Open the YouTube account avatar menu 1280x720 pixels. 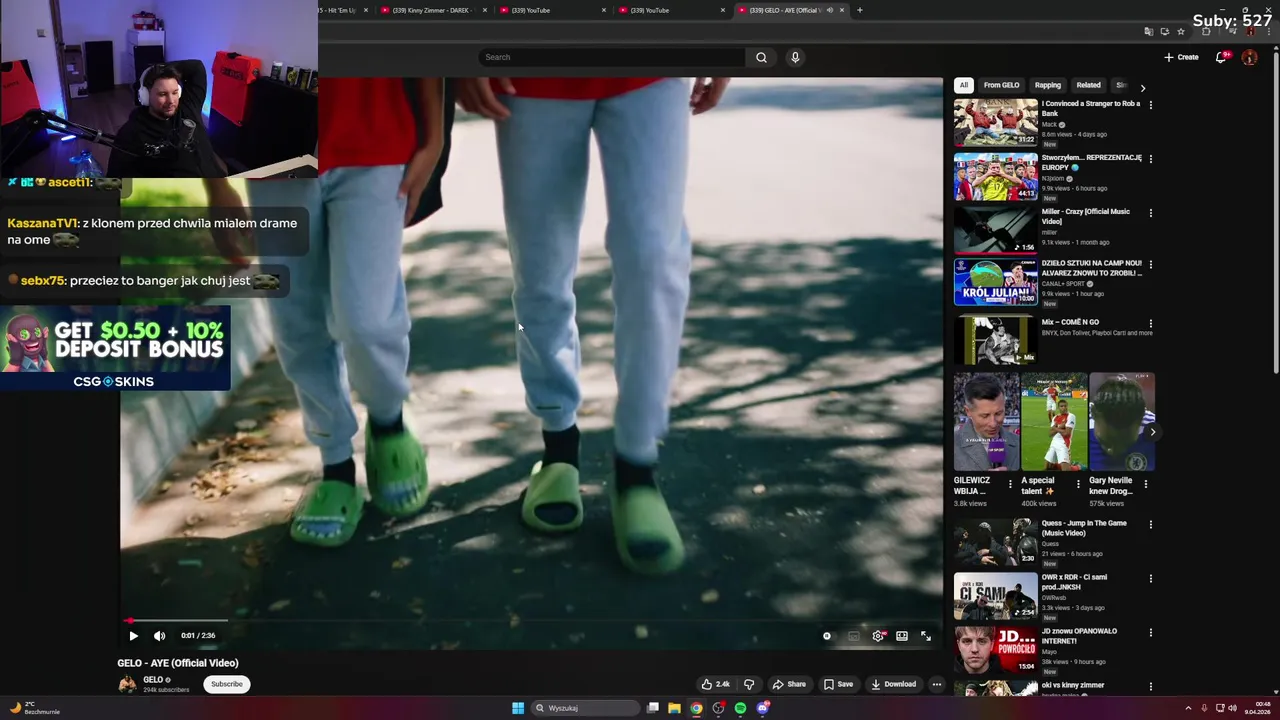[1249, 57]
